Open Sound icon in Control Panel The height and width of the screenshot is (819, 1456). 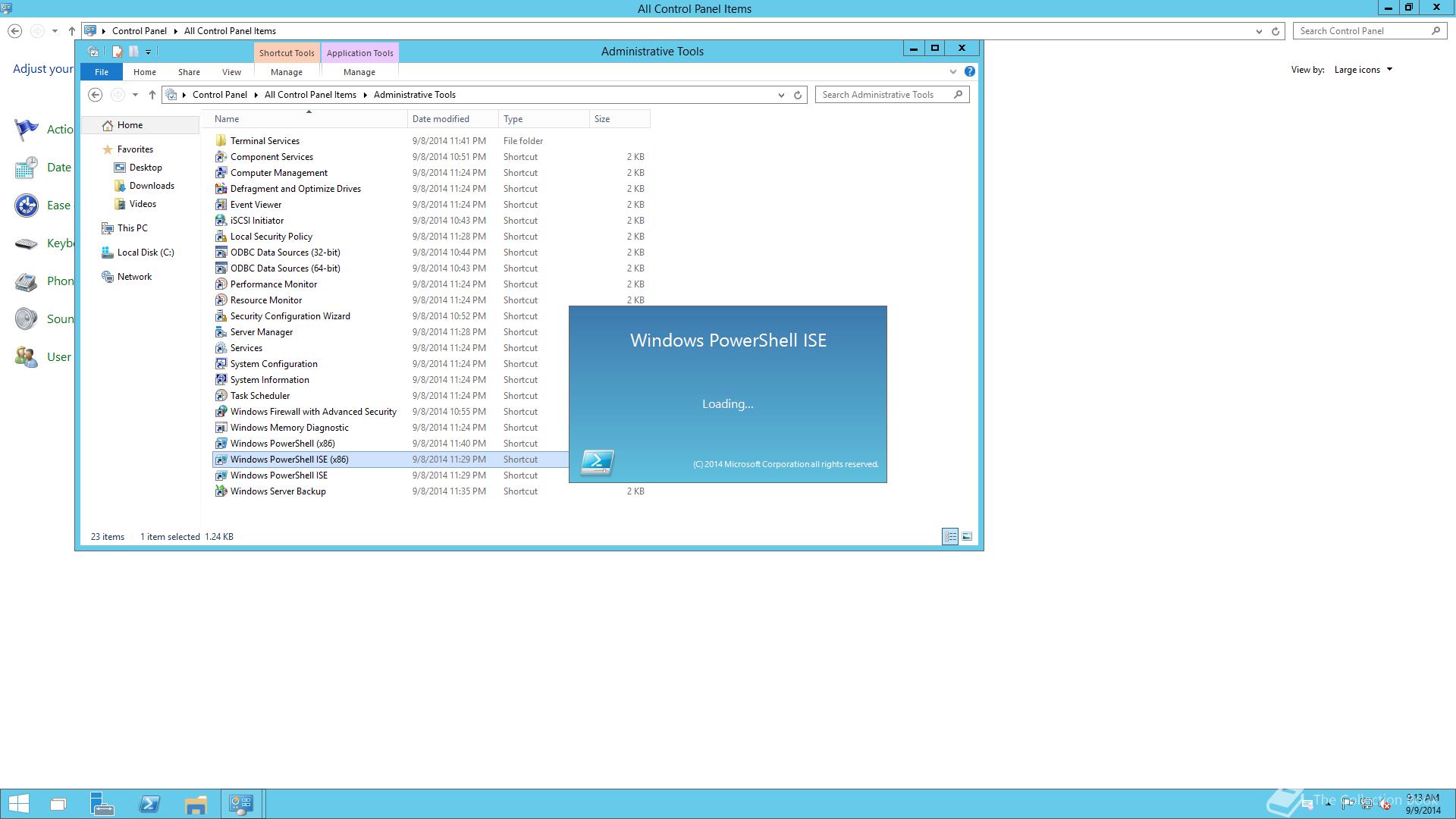click(27, 319)
